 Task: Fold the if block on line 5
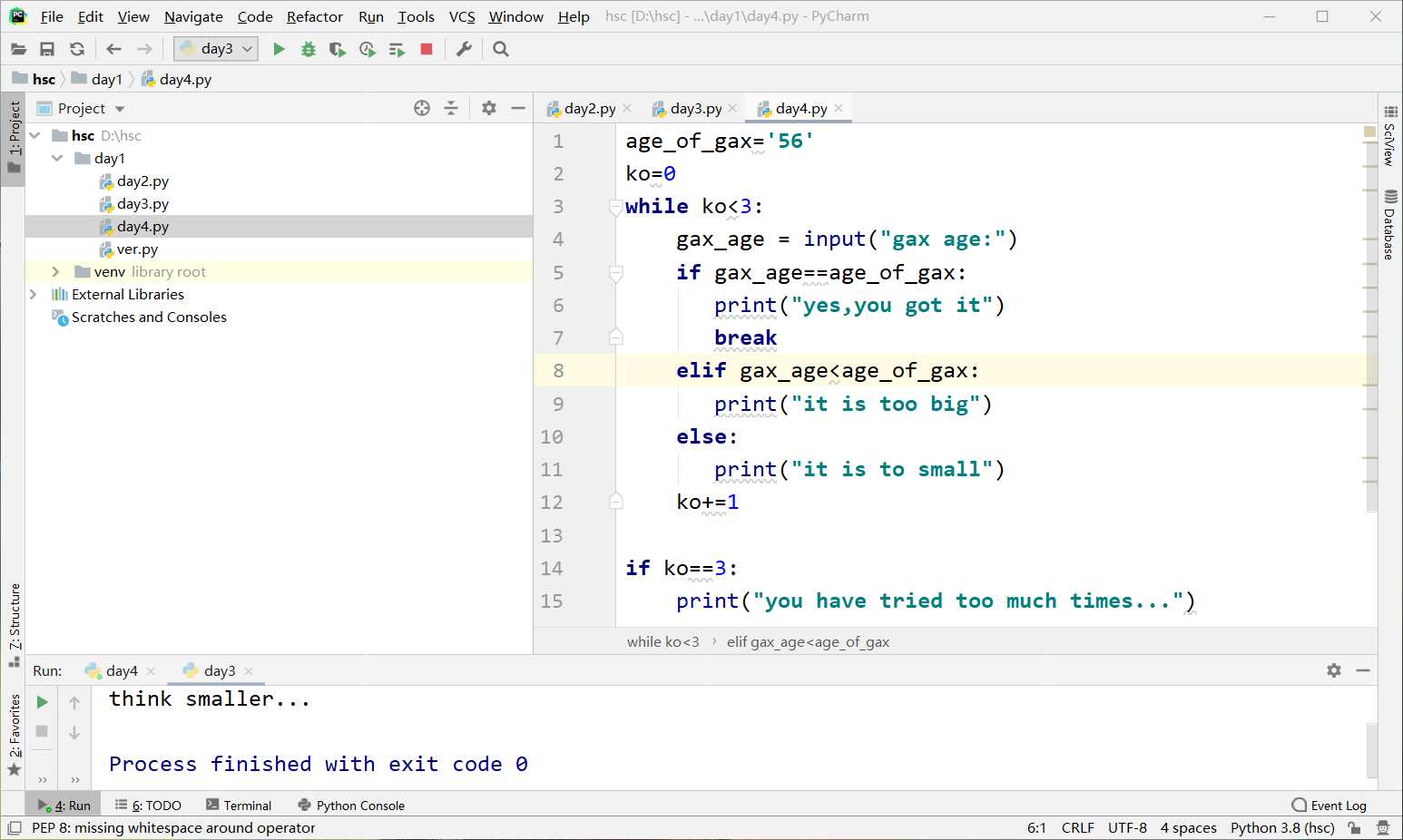pyautogui.click(x=616, y=273)
